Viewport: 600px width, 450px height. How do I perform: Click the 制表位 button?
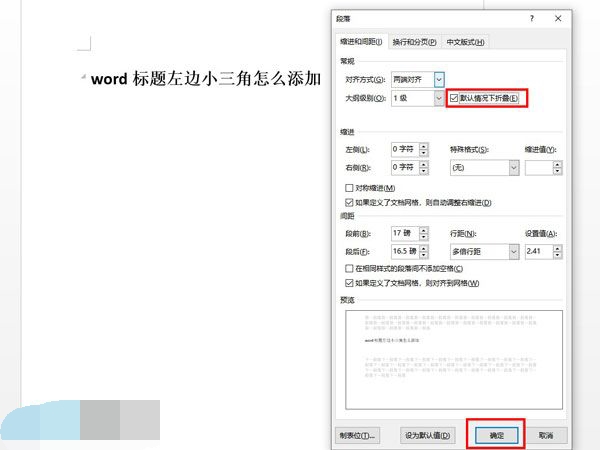[359, 435]
